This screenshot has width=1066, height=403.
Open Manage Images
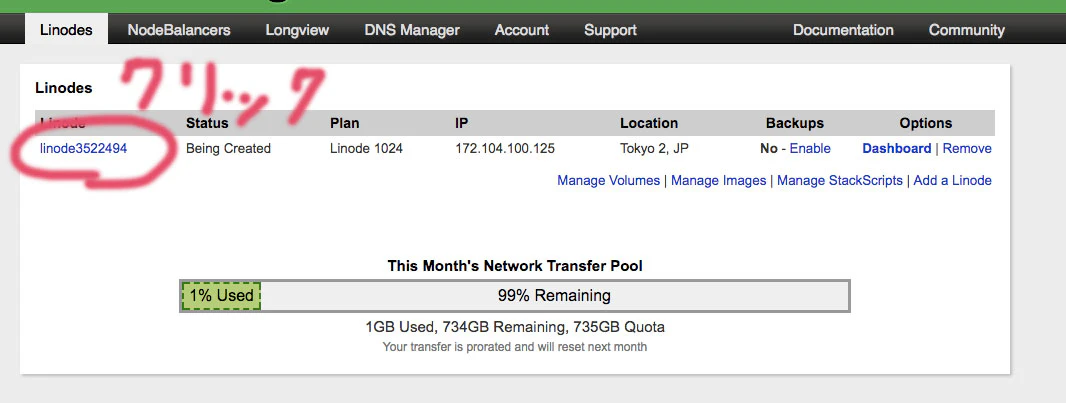pos(719,180)
